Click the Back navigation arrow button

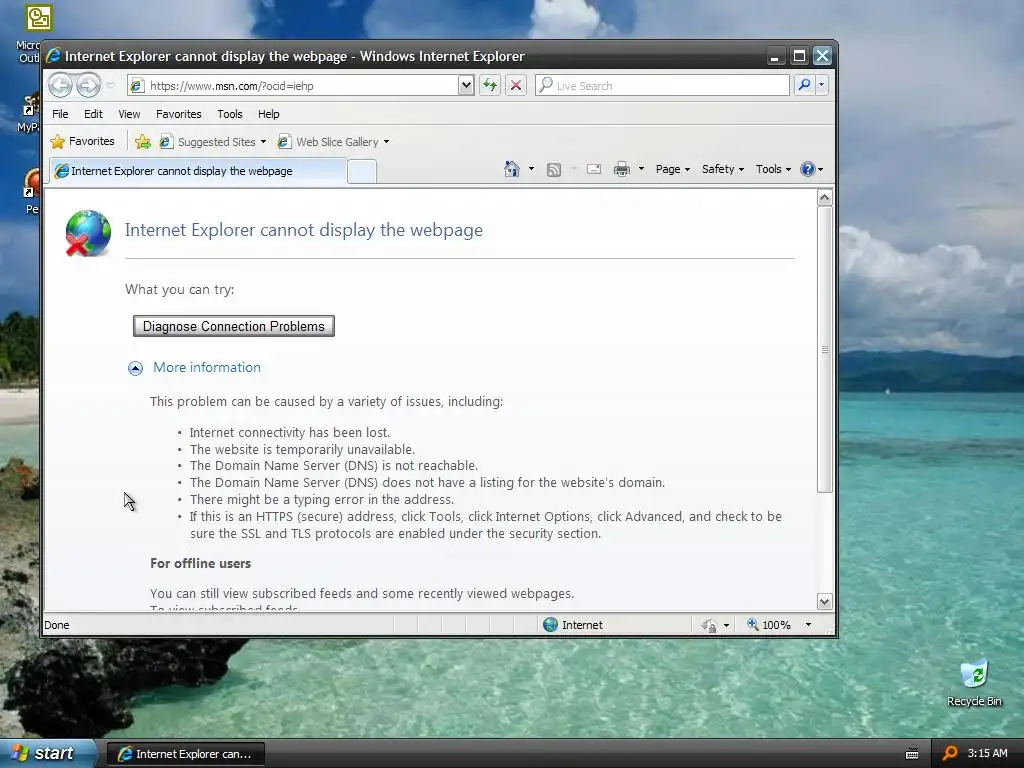pos(60,85)
